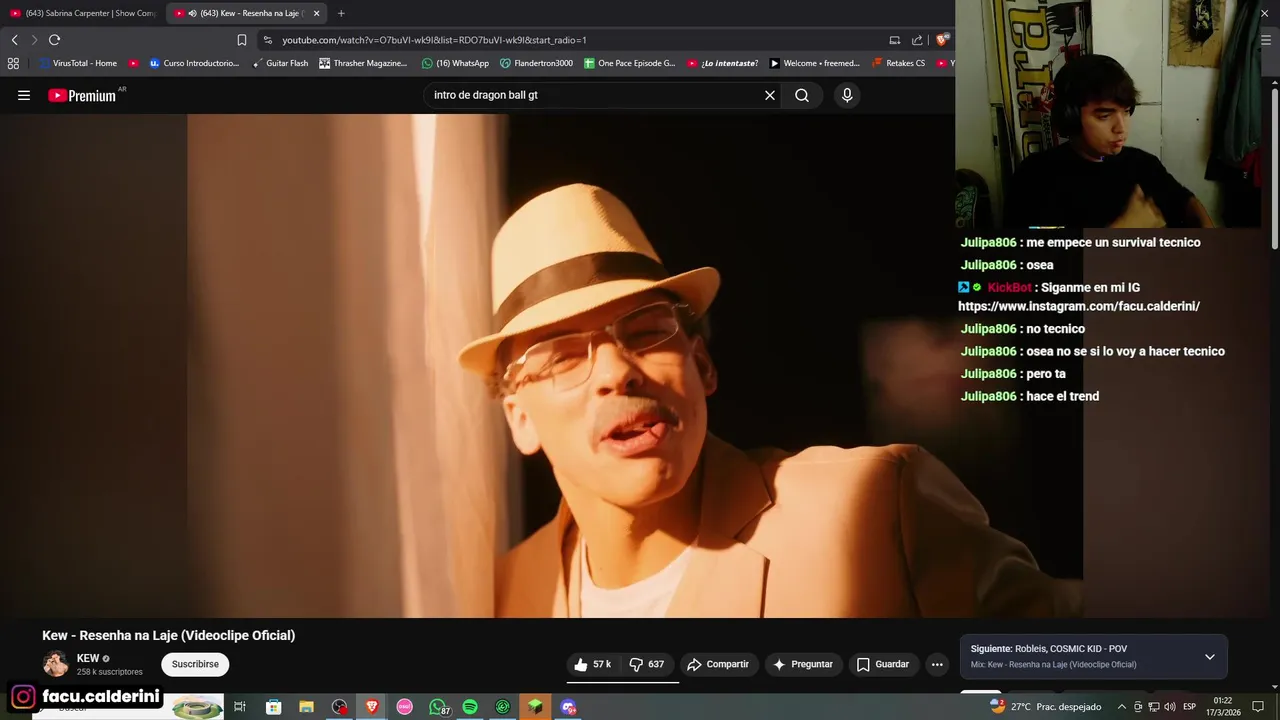Open File Explorer from taskbar
This screenshot has width=1280, height=720.
point(306,707)
